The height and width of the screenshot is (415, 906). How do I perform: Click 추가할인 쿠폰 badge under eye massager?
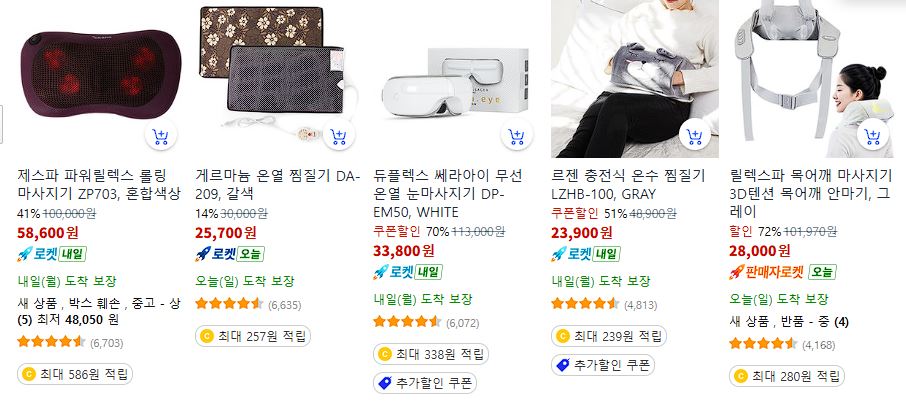click(x=425, y=383)
